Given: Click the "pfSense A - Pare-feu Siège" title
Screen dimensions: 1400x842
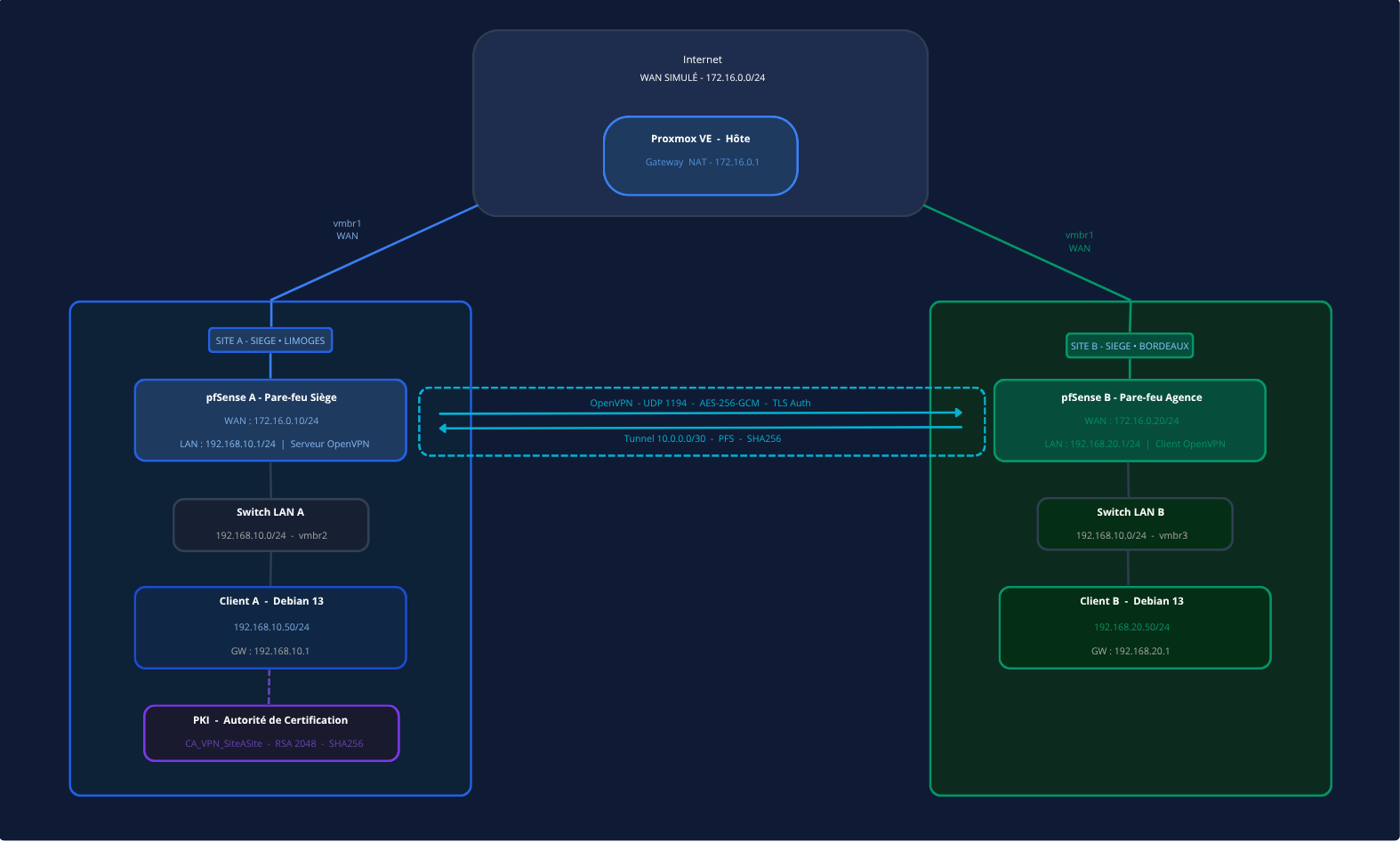Looking at the screenshot, I should click(x=271, y=397).
